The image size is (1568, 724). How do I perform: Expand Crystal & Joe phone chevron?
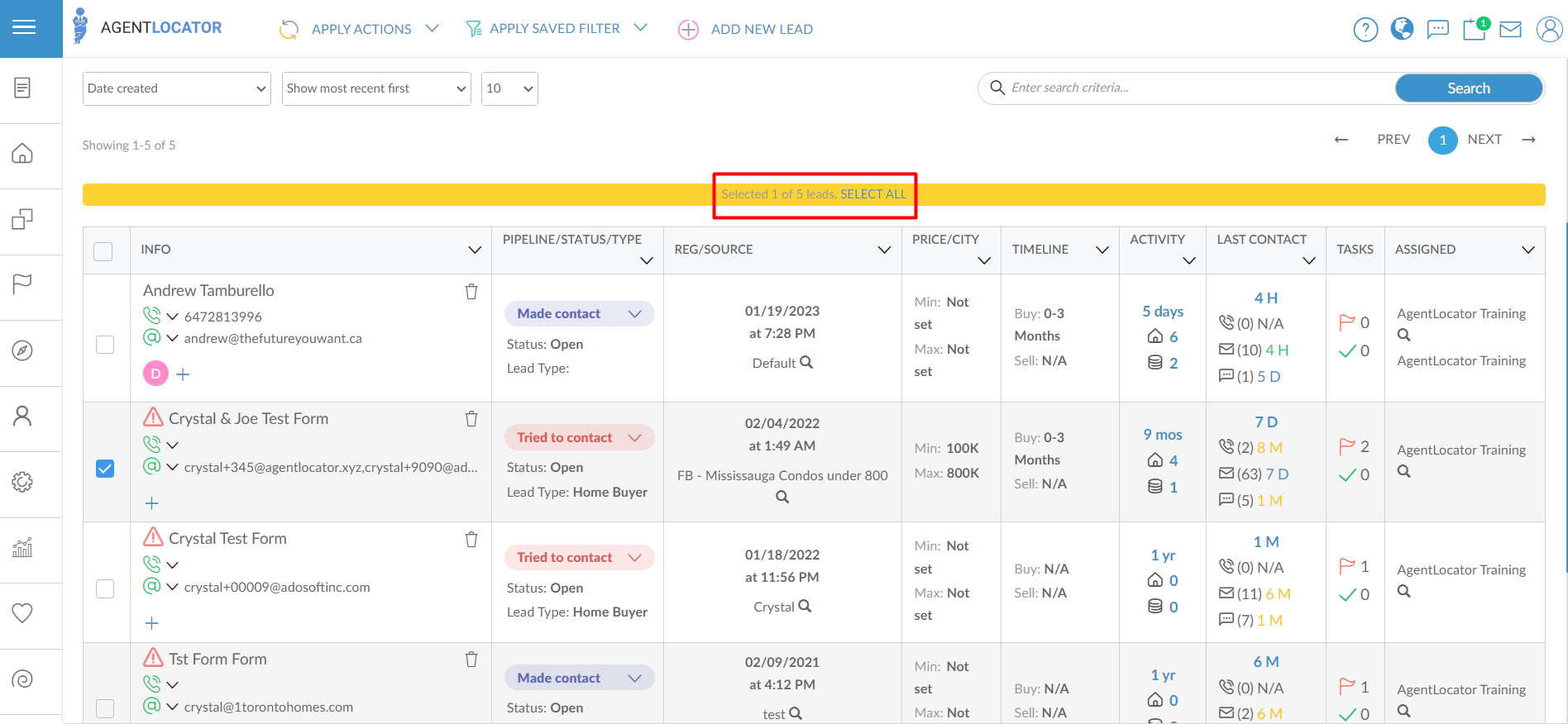coord(173,445)
